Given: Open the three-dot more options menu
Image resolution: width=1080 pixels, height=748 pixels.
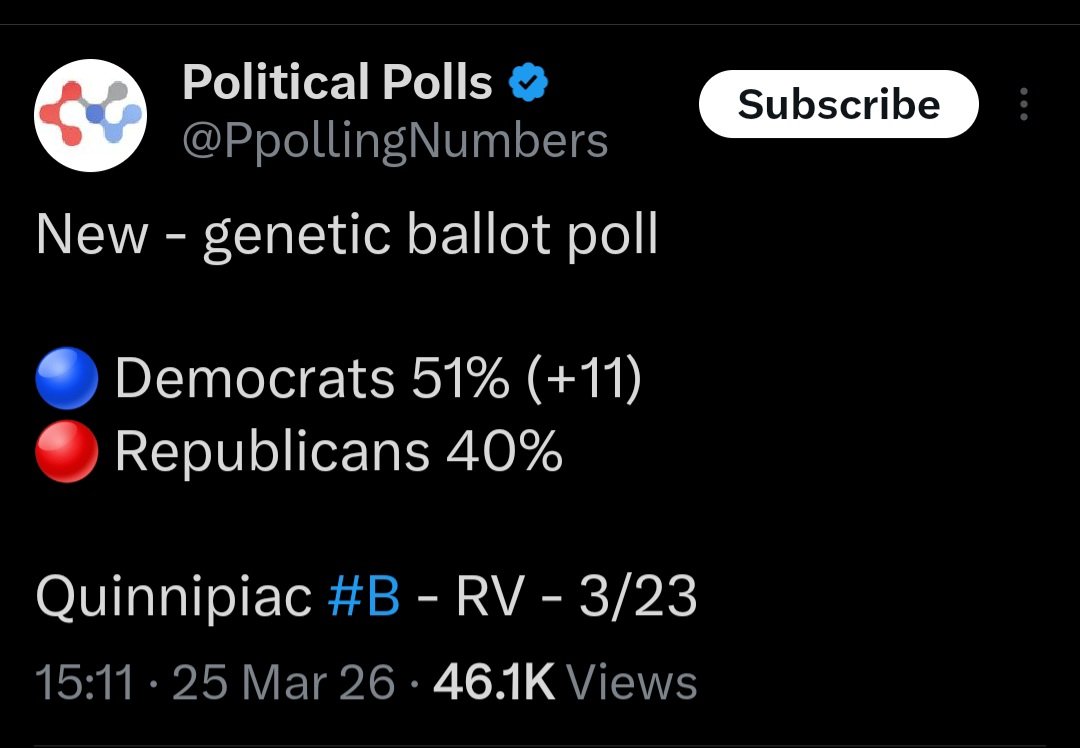Looking at the screenshot, I should click(x=1023, y=105).
